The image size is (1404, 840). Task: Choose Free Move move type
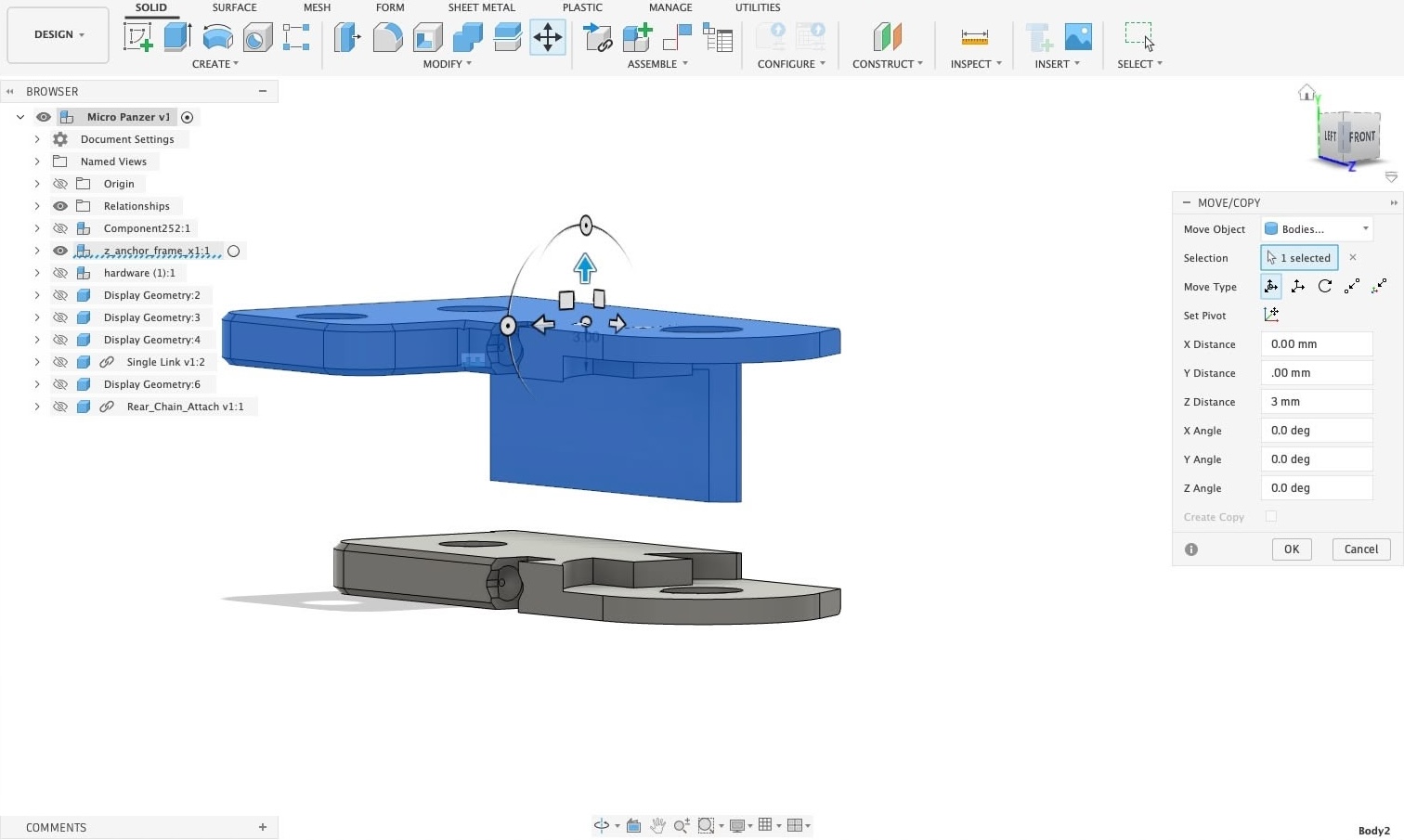click(1271, 286)
